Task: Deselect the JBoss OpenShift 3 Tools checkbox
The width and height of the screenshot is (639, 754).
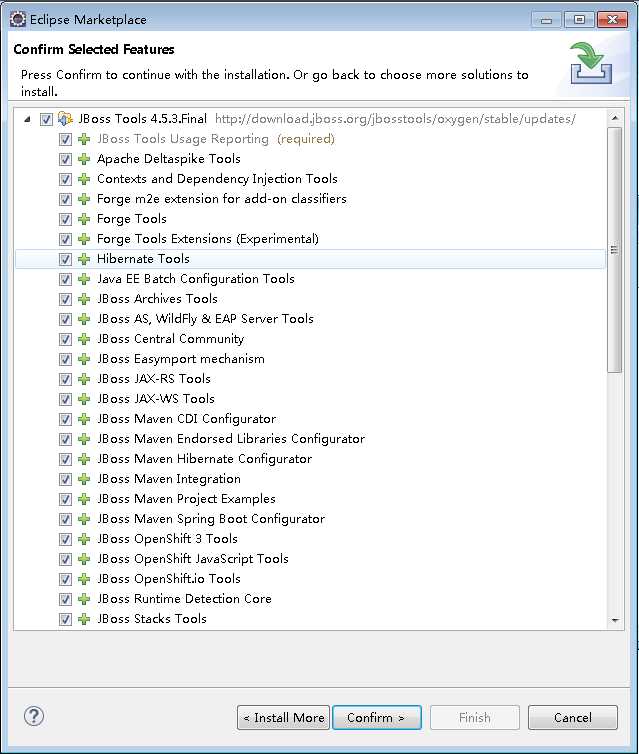Action: (66, 539)
